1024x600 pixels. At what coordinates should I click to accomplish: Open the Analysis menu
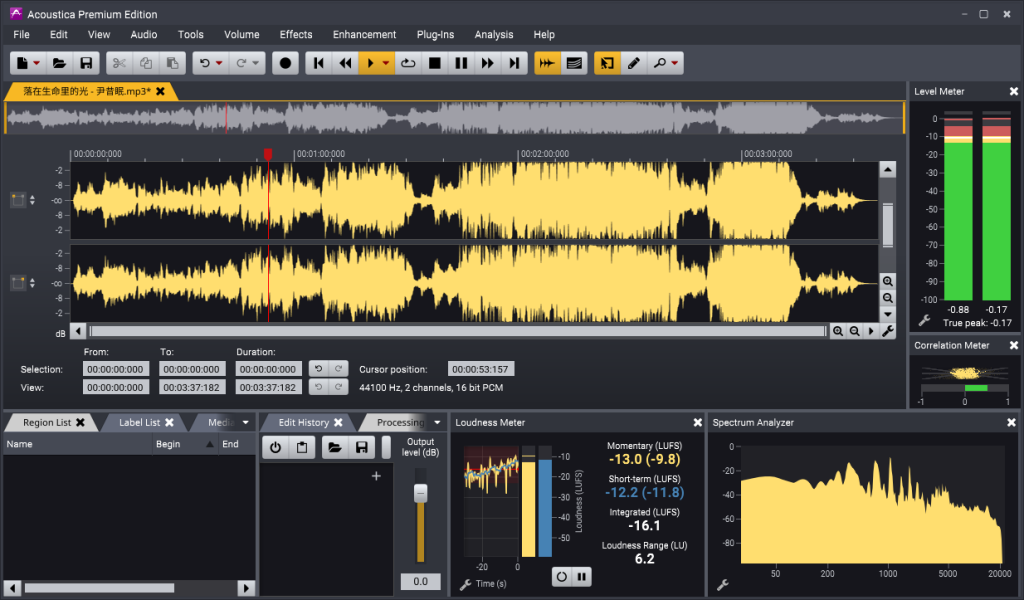494,35
